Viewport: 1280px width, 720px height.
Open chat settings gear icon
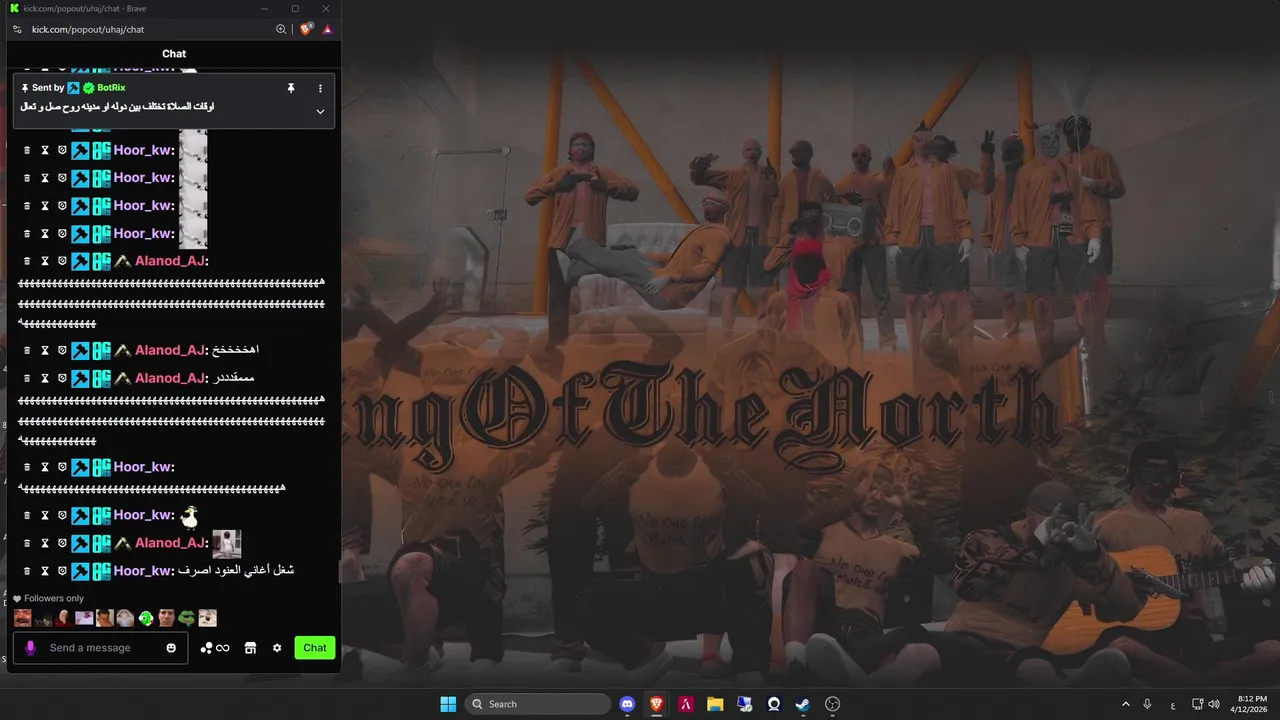277,648
